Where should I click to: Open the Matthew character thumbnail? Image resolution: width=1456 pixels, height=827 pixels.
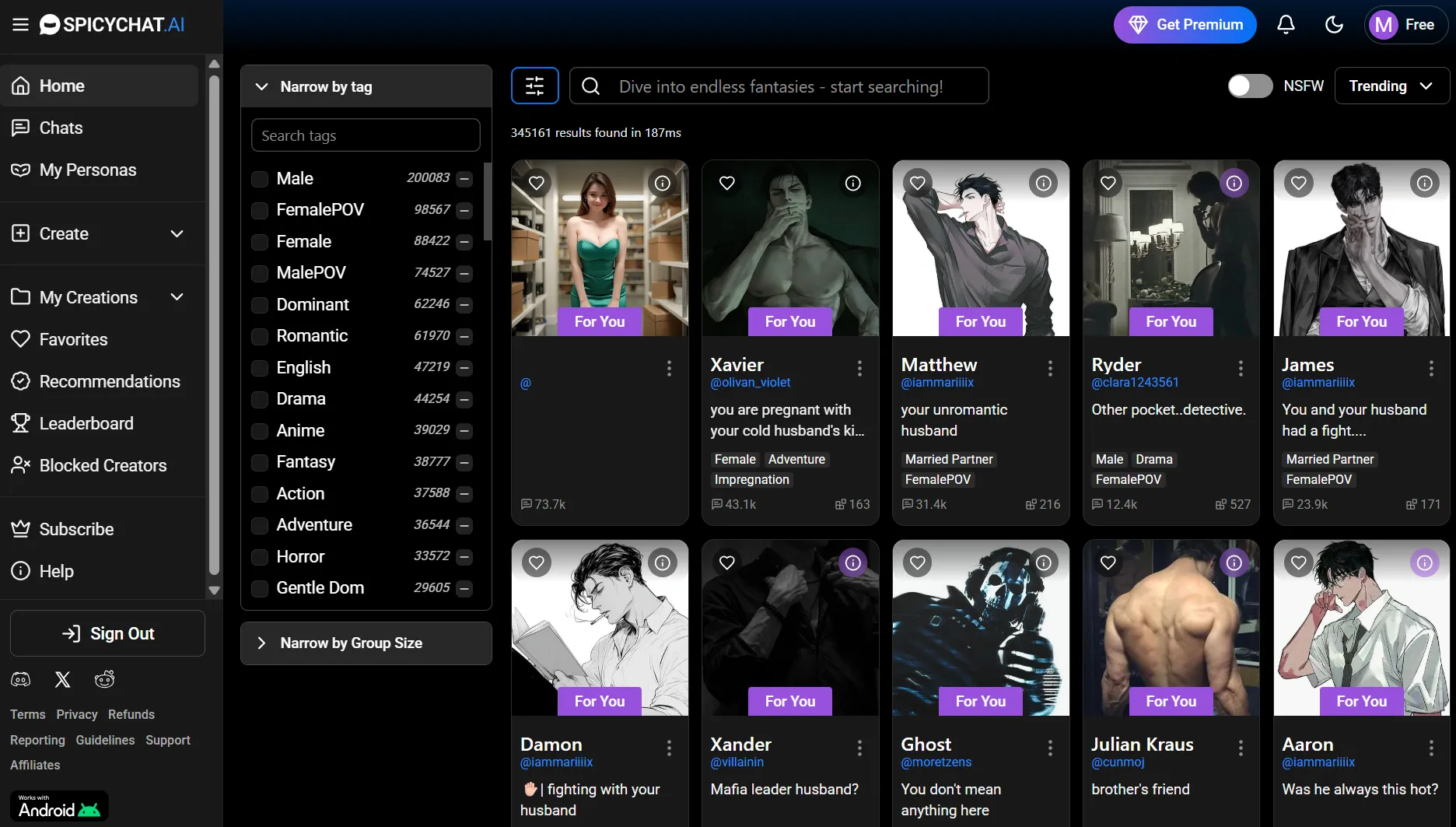coord(981,248)
